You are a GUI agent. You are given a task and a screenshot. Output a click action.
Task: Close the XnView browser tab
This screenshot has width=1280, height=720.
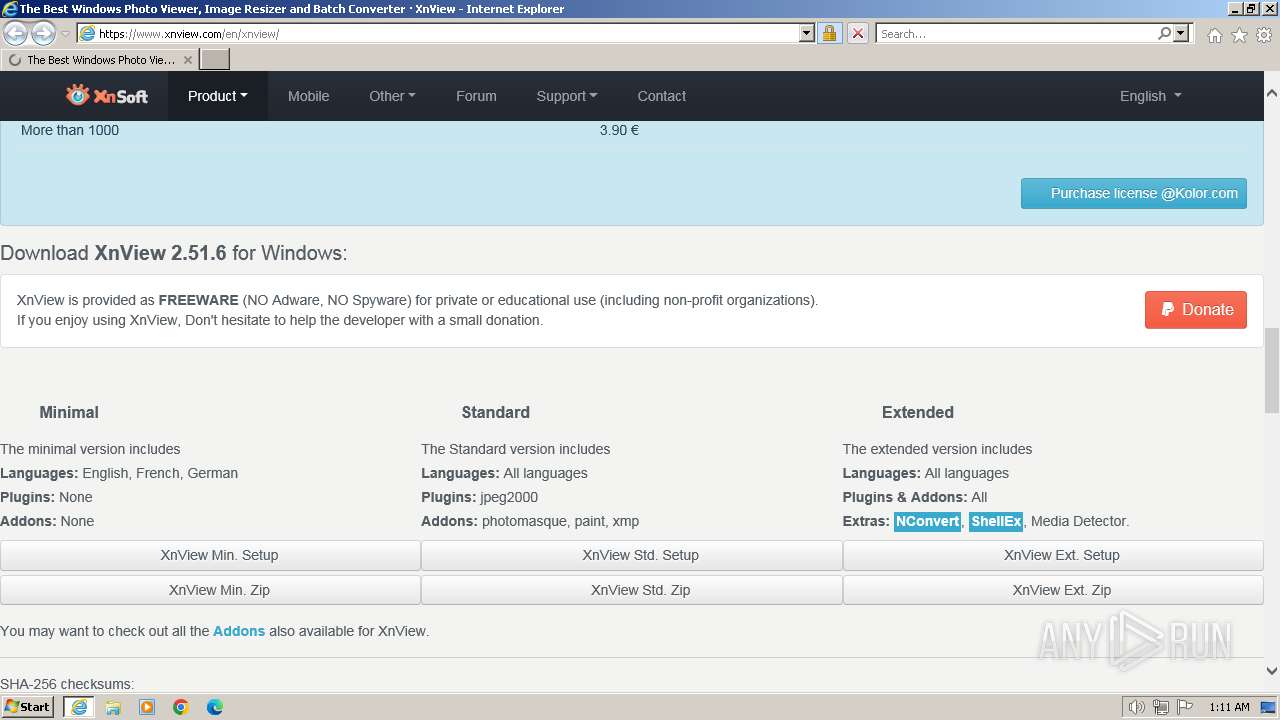(187, 60)
